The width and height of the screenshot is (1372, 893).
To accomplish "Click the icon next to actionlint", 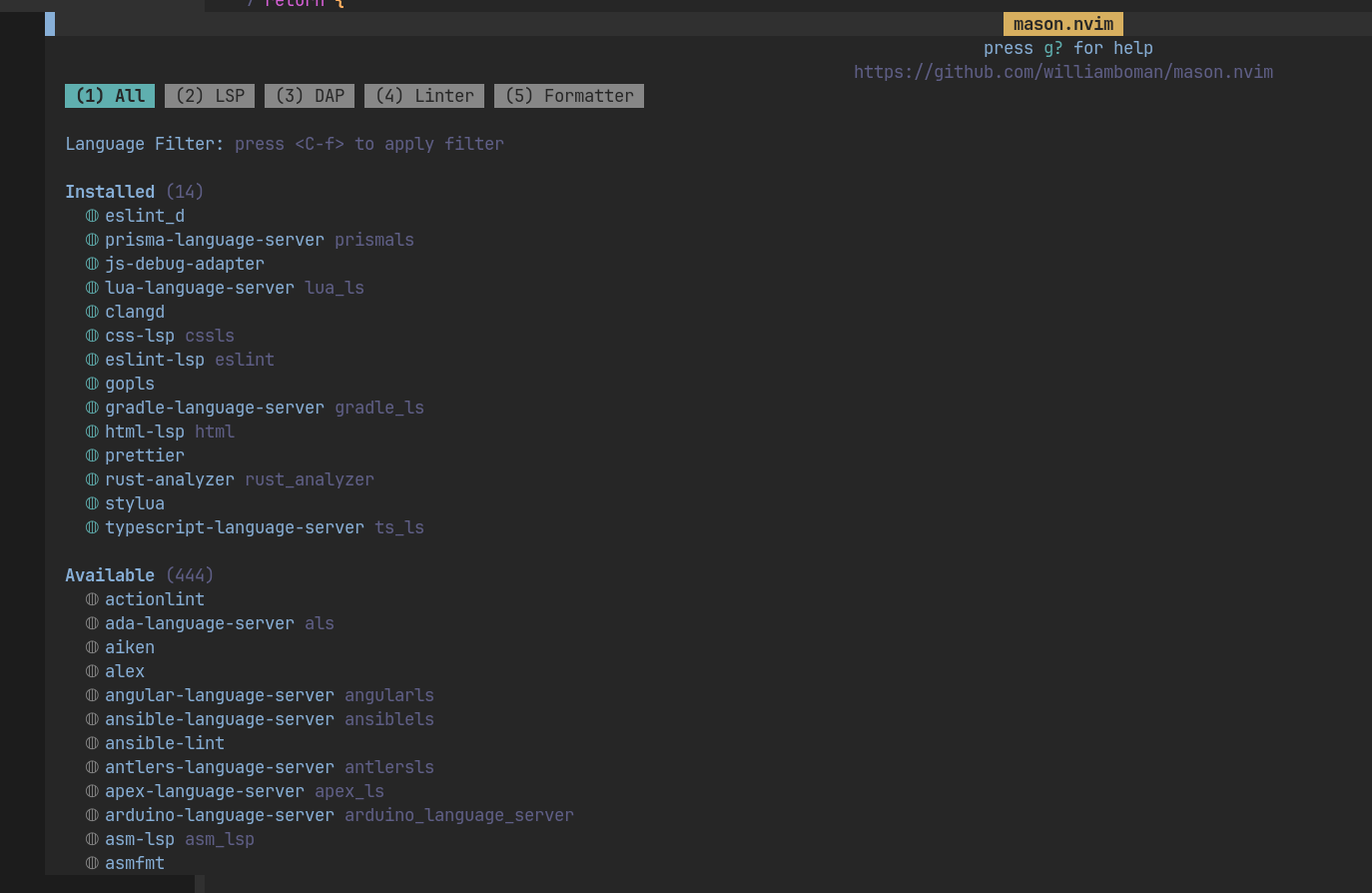I will (92, 599).
